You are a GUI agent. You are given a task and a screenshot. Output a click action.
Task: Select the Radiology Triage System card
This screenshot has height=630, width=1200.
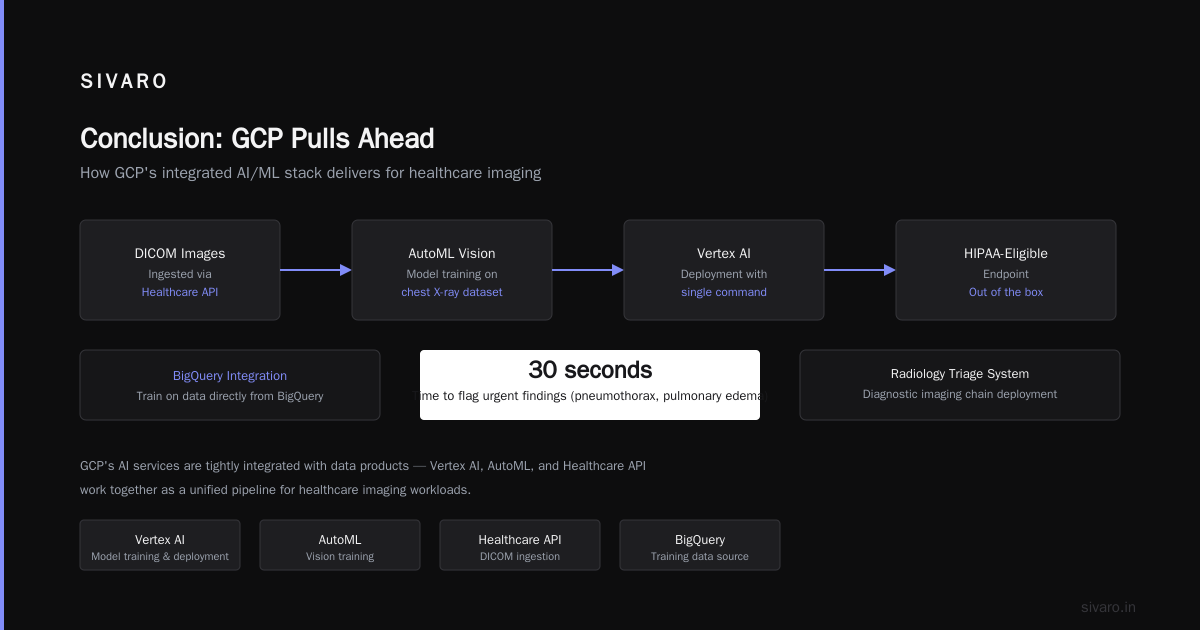pos(960,385)
